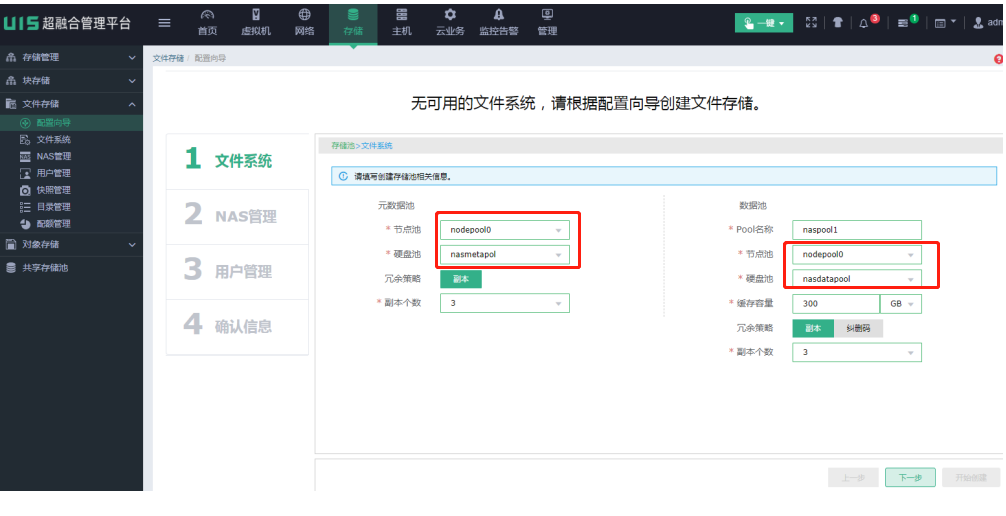Select 副本 redundancy under 元数据池
This screenshot has height=516, width=1006.
coord(461,279)
